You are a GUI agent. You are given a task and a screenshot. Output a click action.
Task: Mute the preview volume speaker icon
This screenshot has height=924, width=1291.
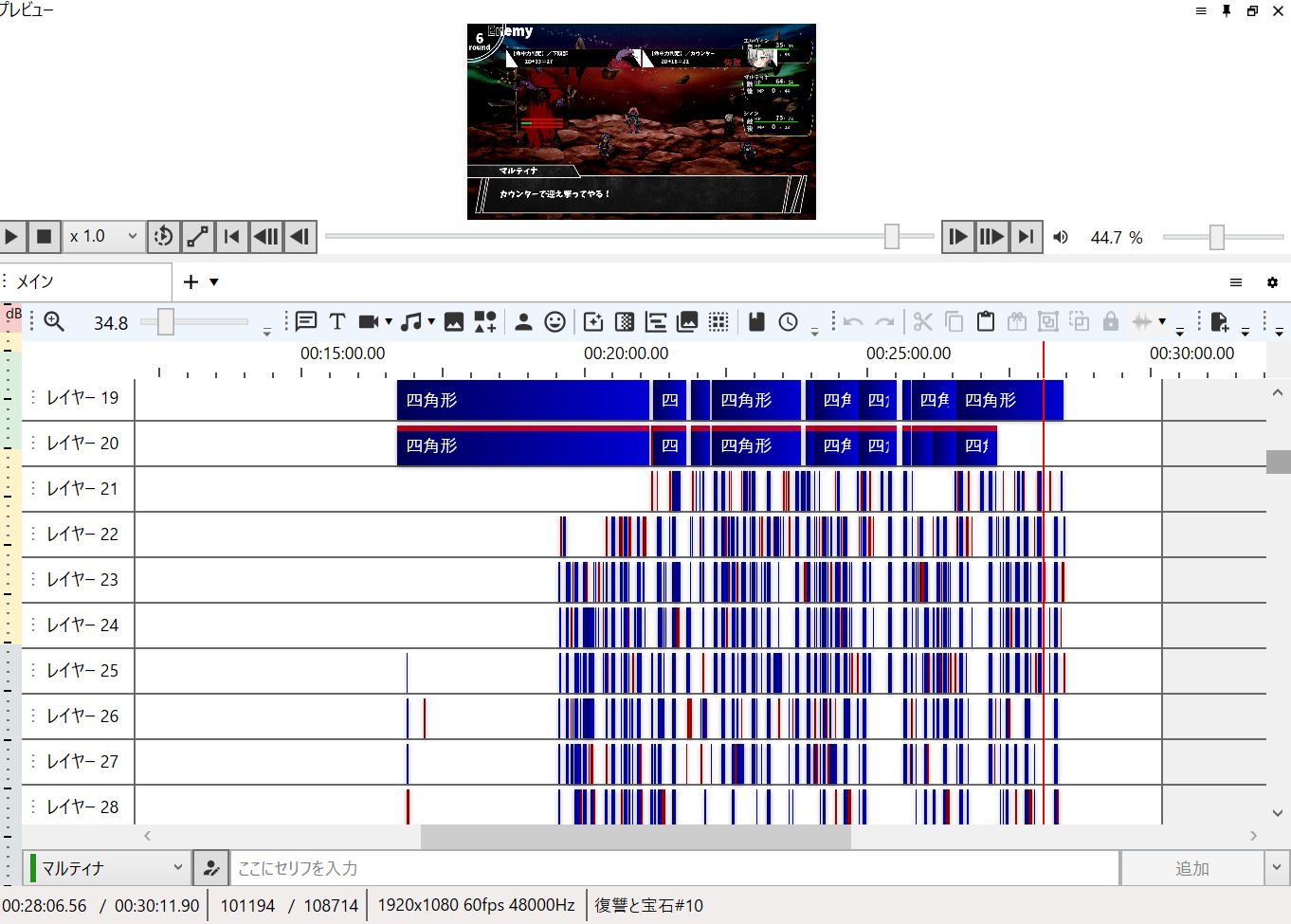point(1061,237)
